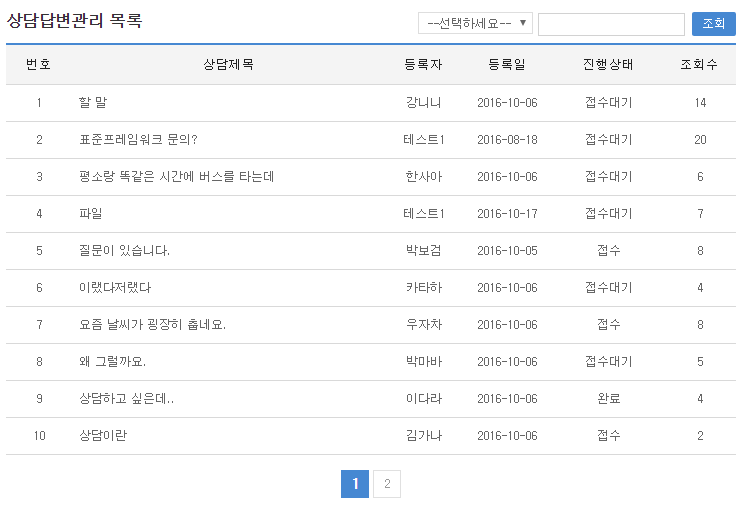
Task: Click the 등록자 column header
Action: [x=423, y=65]
